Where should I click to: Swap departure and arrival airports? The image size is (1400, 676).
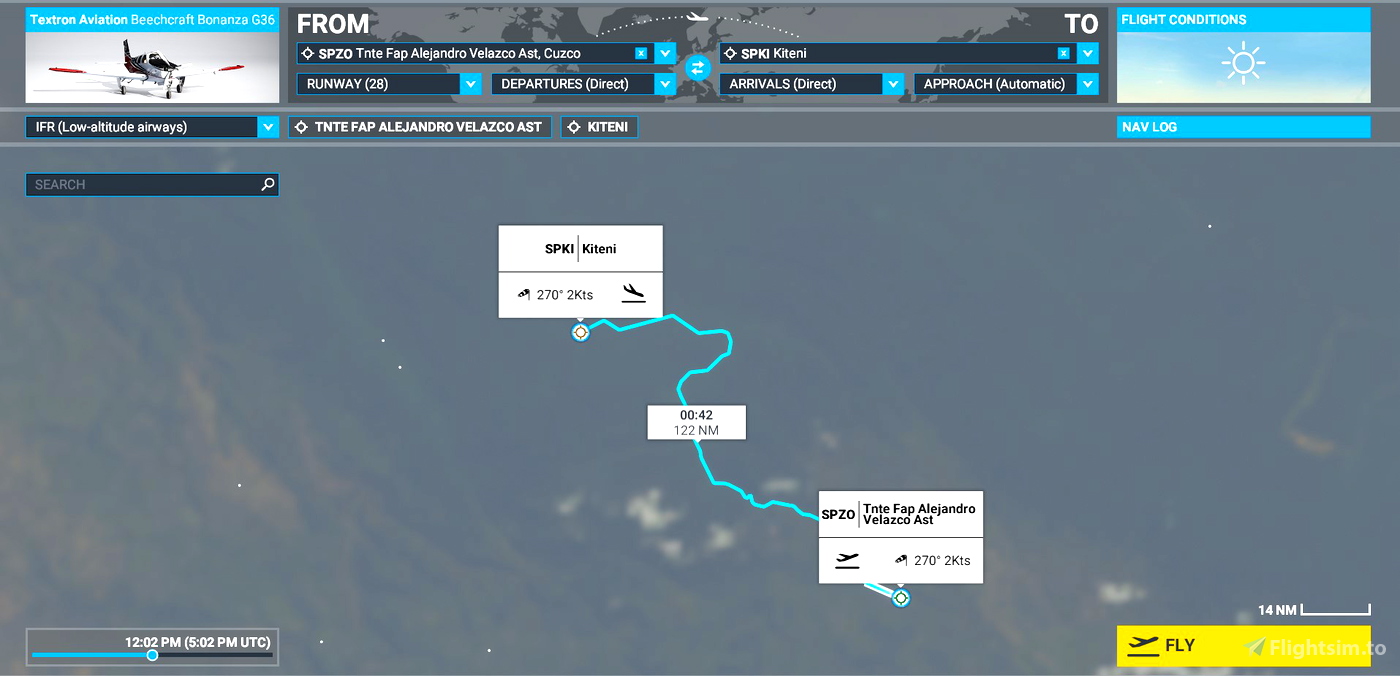pos(697,68)
